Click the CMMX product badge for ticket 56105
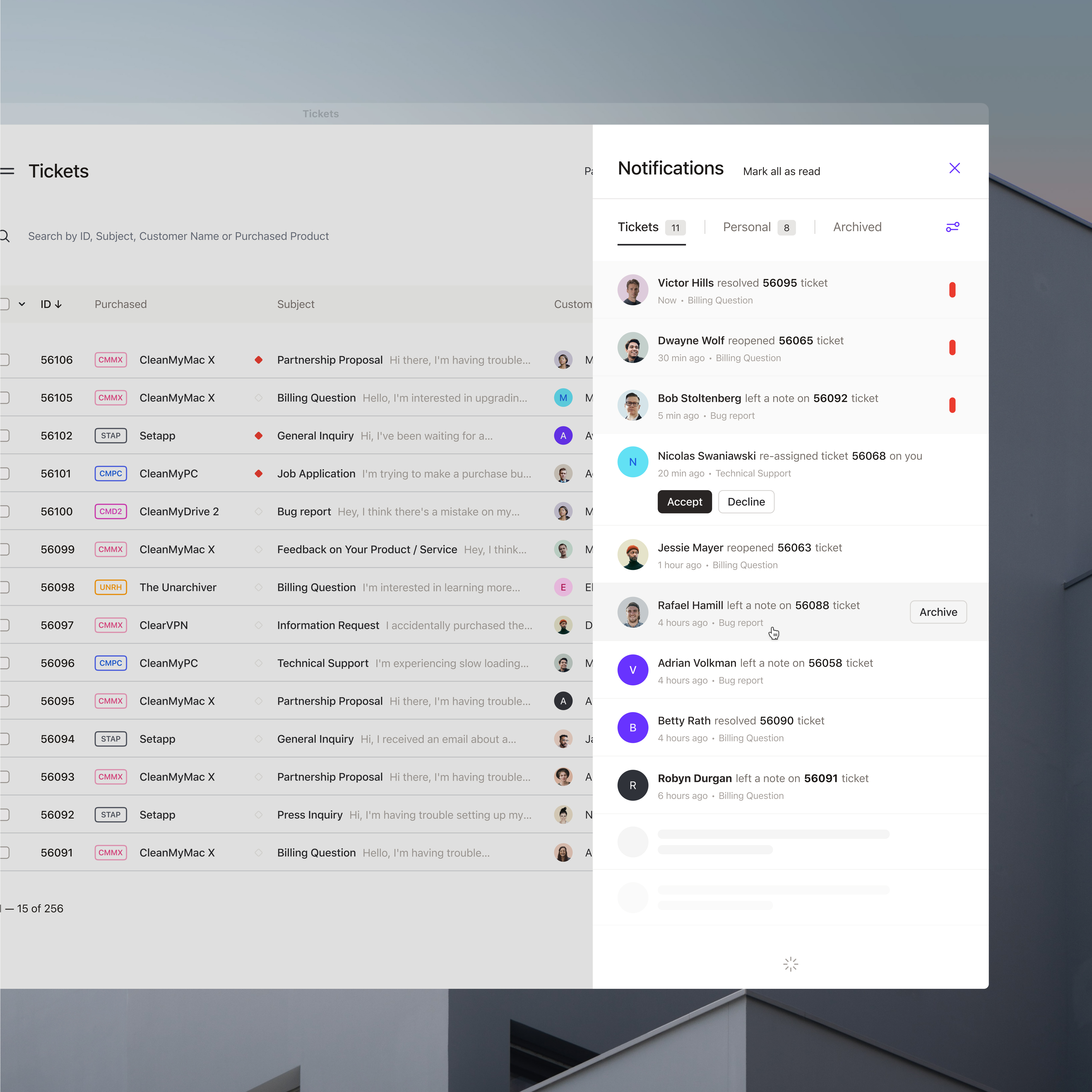The image size is (1092, 1092). click(111, 398)
